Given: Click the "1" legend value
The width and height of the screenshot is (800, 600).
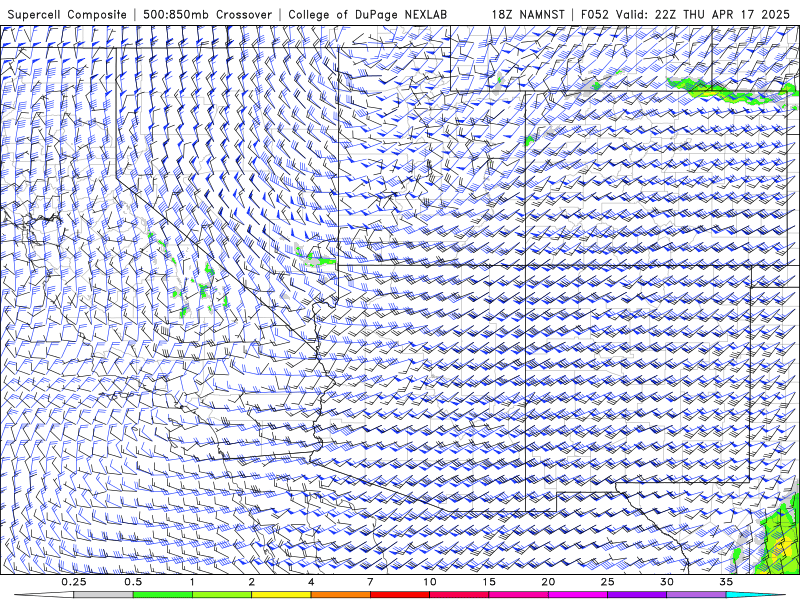Looking at the screenshot, I should point(192,582).
